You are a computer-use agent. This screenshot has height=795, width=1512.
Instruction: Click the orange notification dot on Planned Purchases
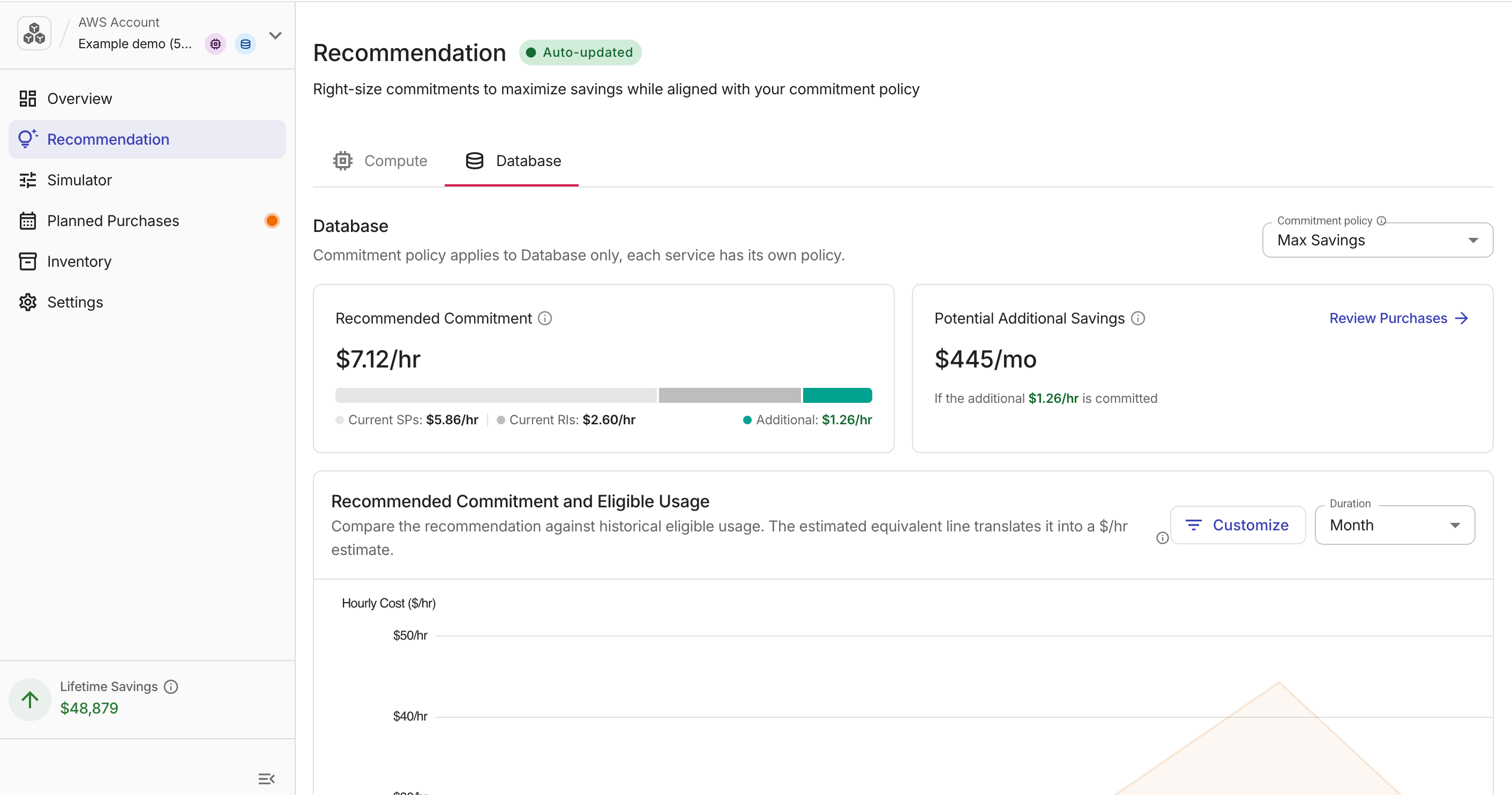click(272, 221)
